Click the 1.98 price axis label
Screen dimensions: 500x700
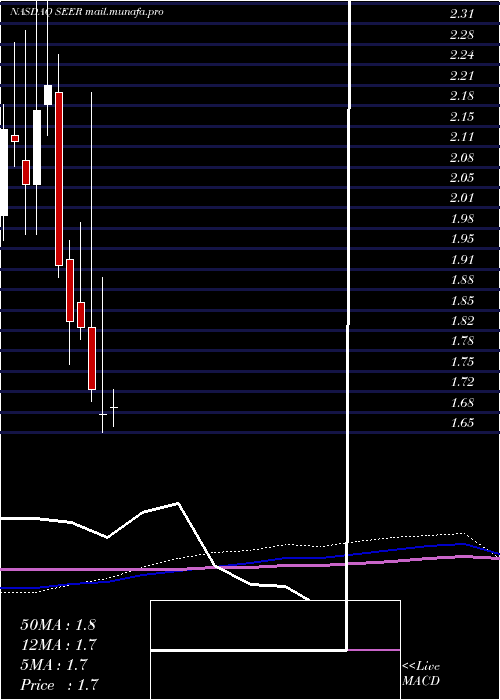click(462, 219)
